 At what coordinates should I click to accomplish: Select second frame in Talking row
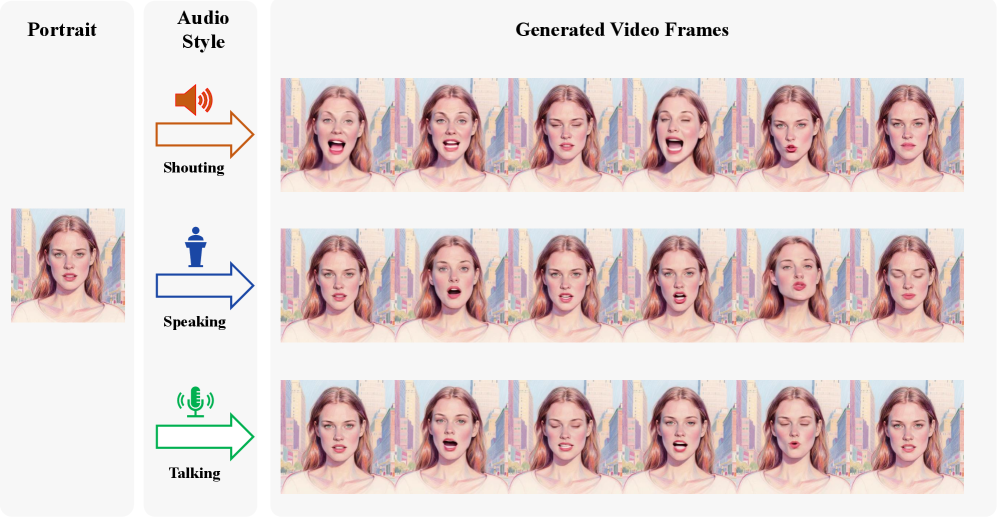click(451, 437)
